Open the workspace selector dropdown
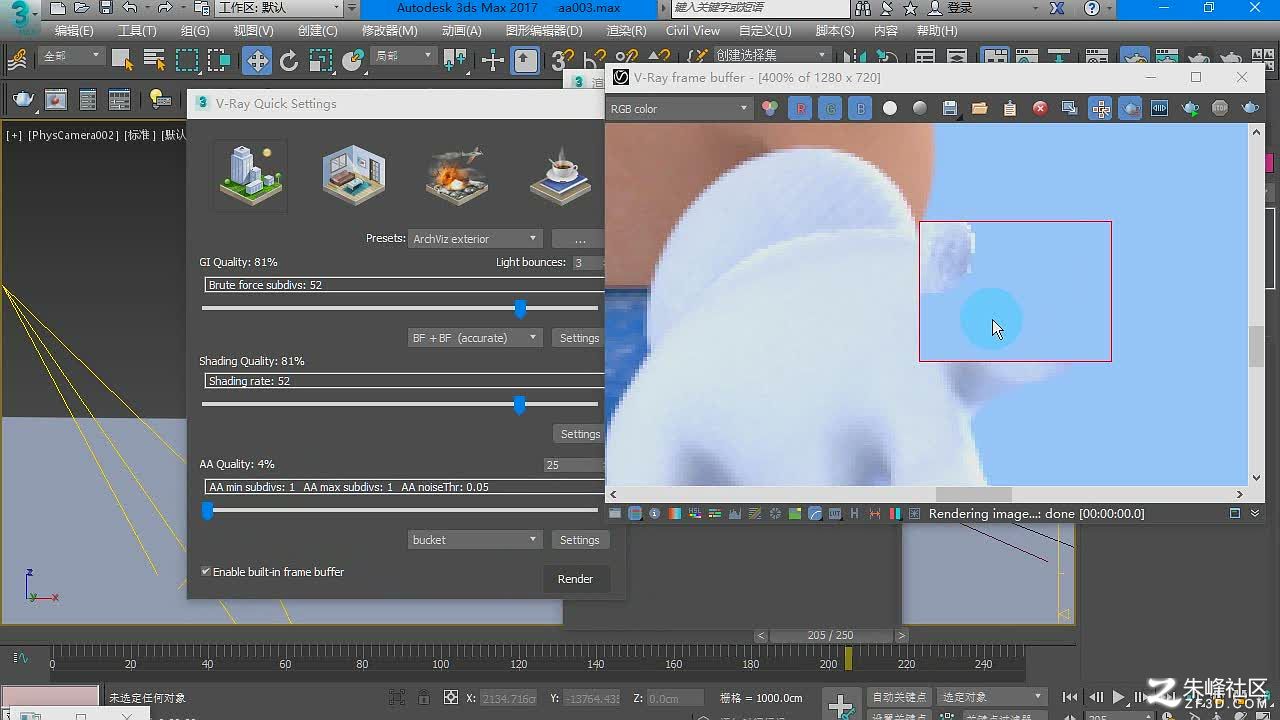The image size is (1280, 720). [x=279, y=8]
